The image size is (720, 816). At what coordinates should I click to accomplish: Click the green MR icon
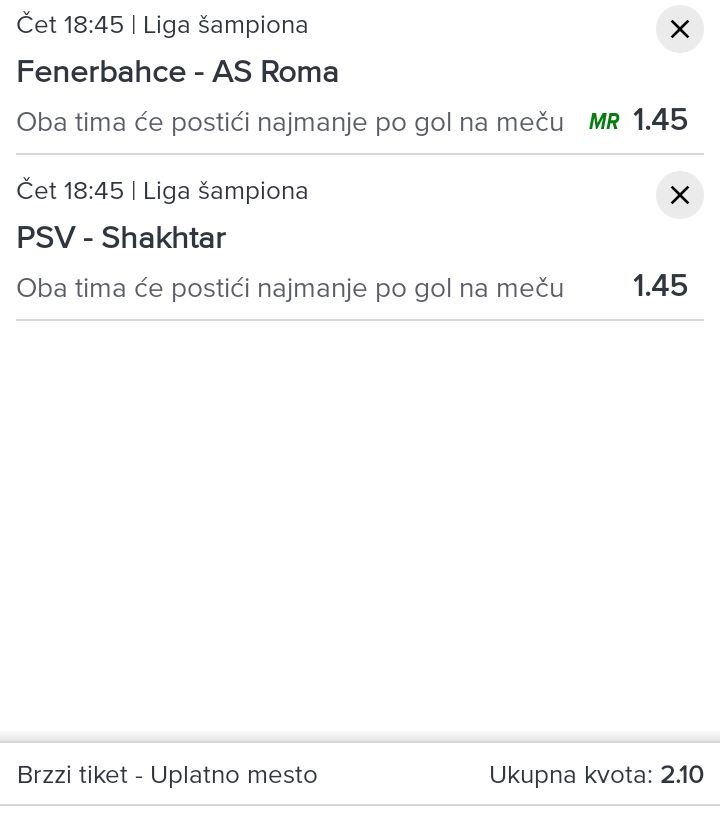click(x=604, y=122)
